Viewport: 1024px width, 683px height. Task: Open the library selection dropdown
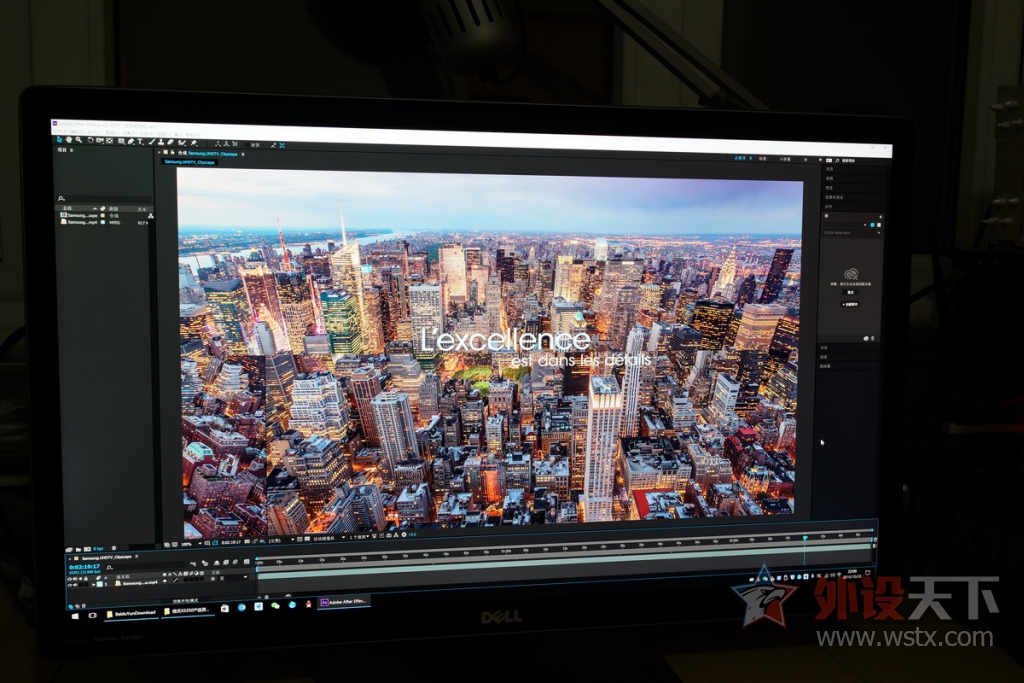coord(845,225)
